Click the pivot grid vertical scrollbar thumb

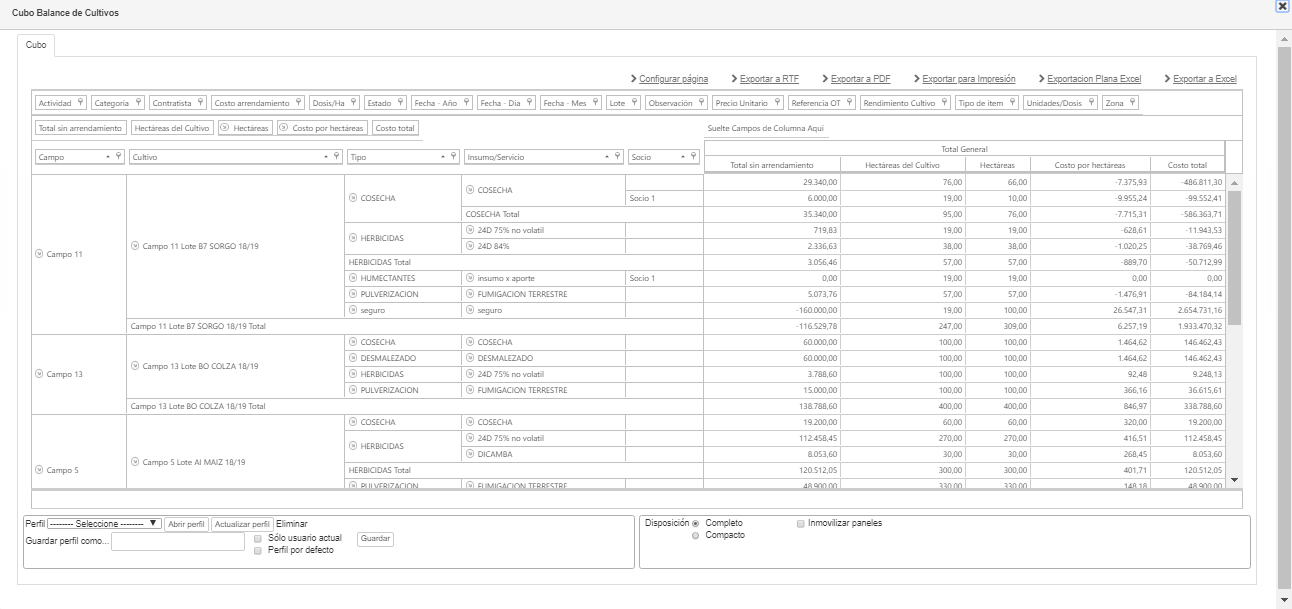tap(1234, 259)
